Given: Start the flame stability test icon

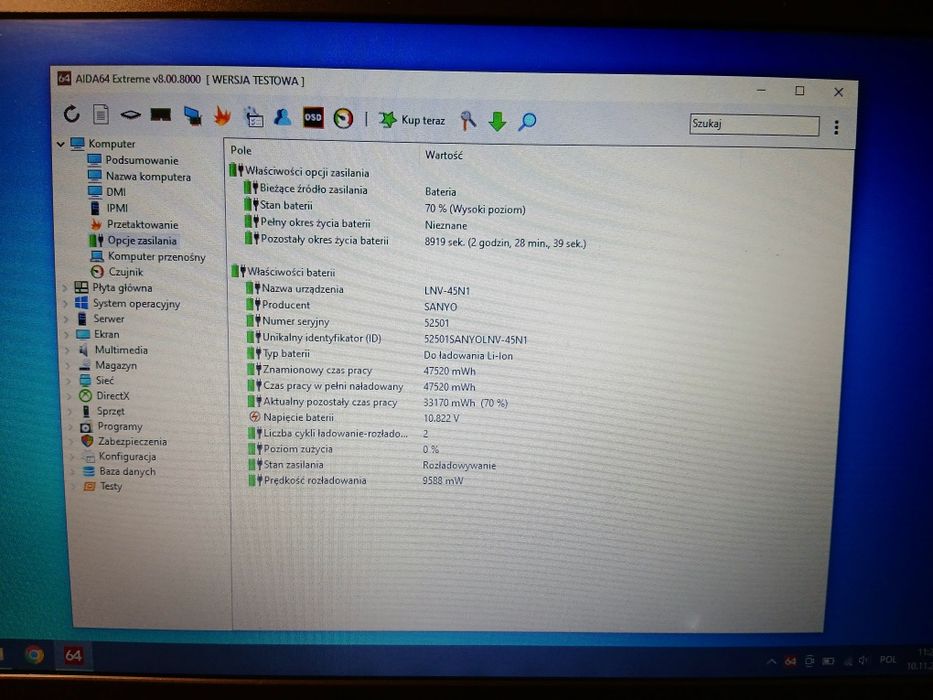Looking at the screenshot, I should coord(223,115).
